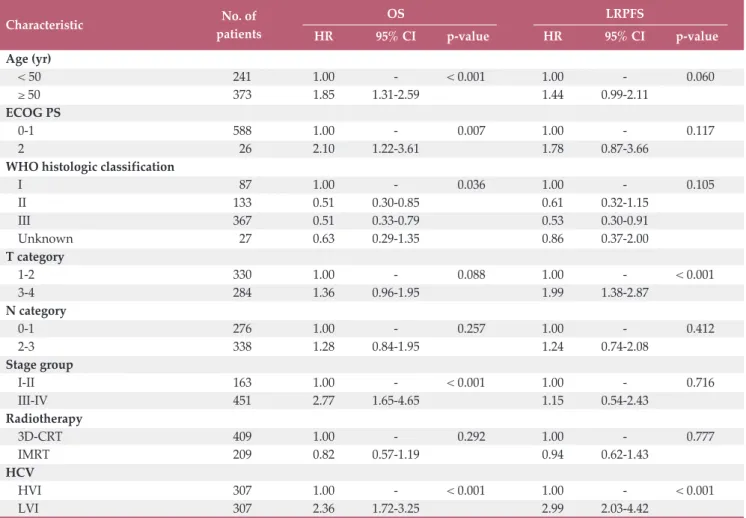The image size is (746, 518).
Task: Select confidence interval "1.65-4.65"
Action: tap(396, 401)
